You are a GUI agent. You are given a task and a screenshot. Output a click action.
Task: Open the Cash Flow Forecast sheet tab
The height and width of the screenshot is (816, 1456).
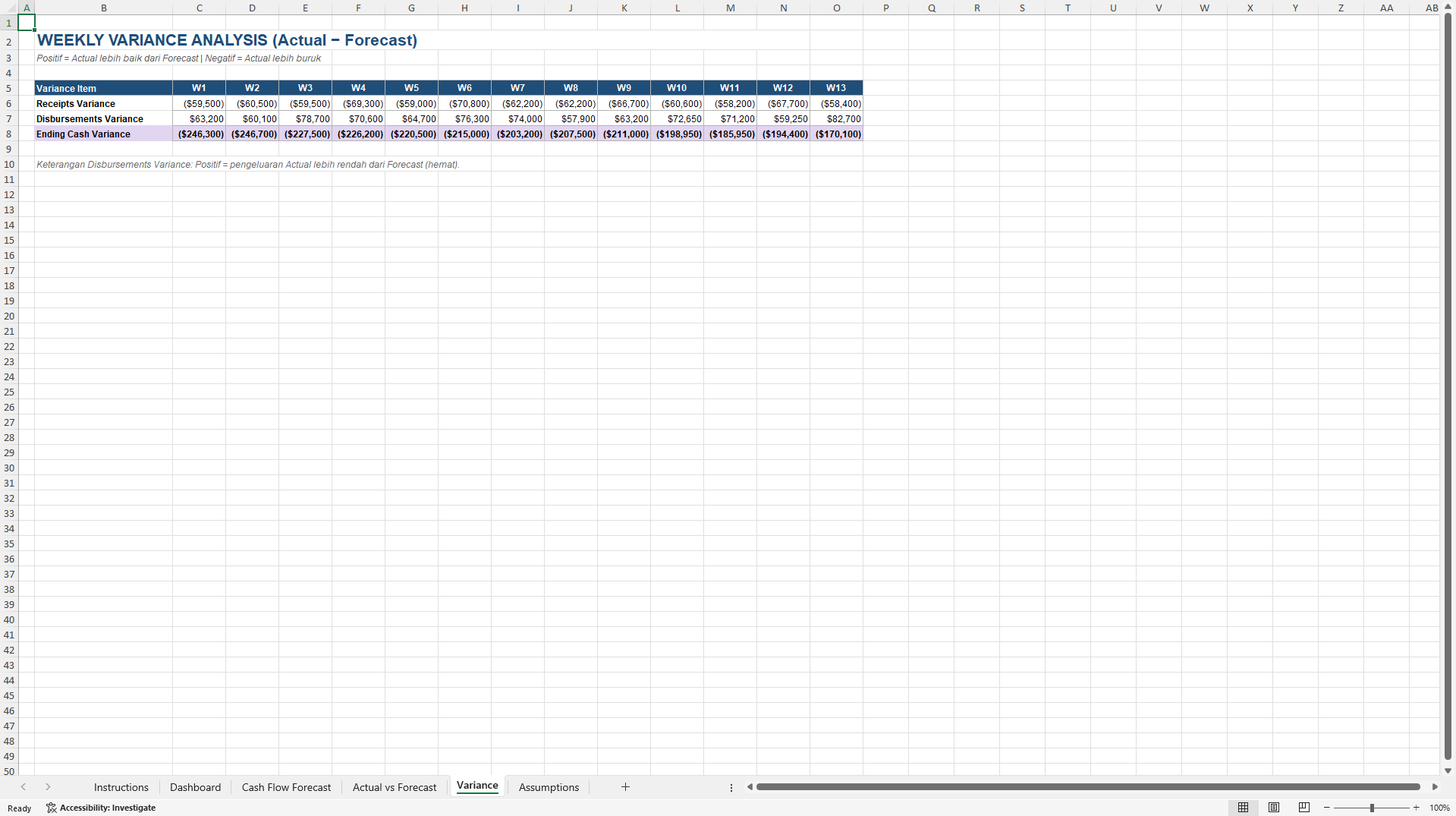[286, 787]
